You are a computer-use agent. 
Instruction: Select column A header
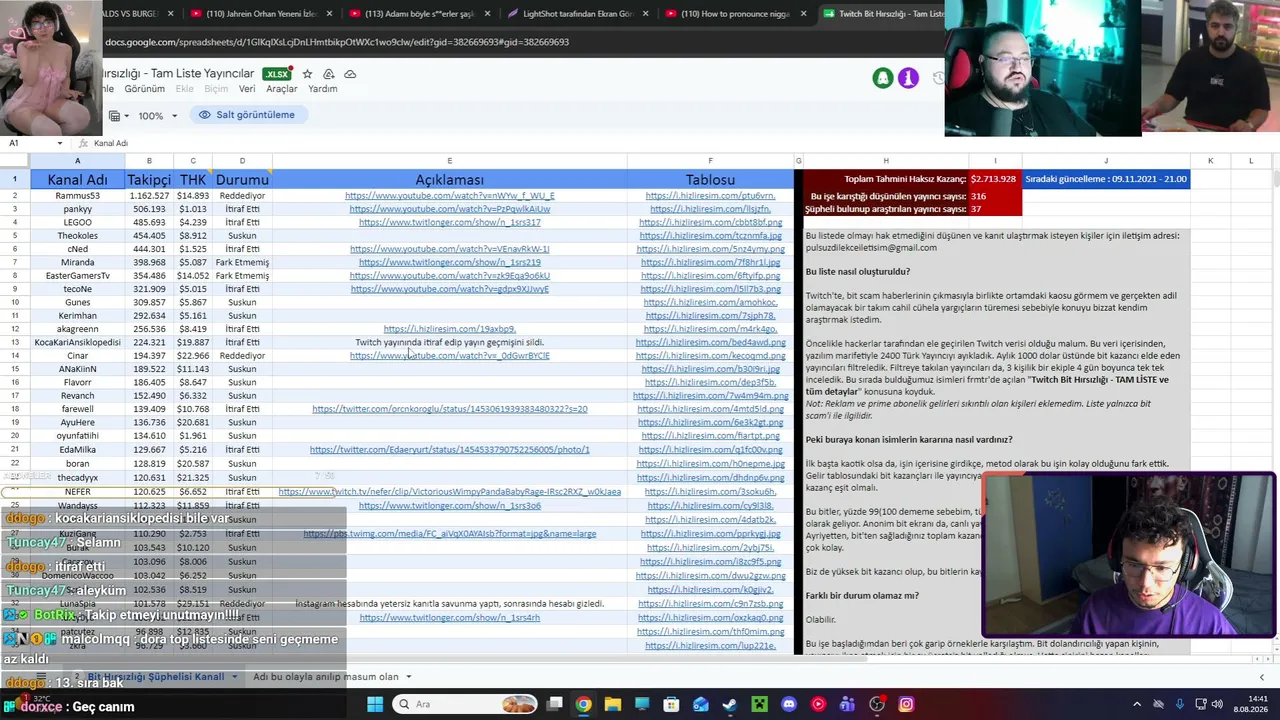point(77,161)
